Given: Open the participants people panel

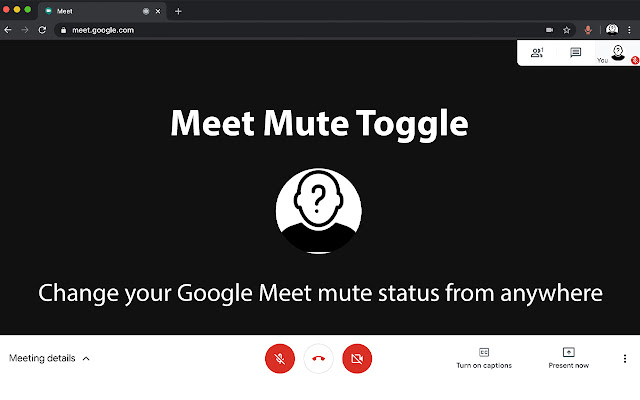Looking at the screenshot, I should [537, 52].
